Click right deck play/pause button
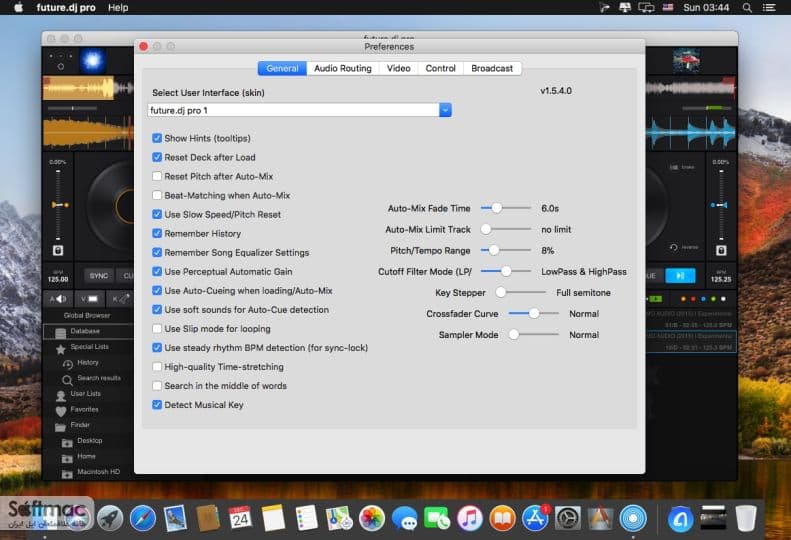Image resolution: width=791 pixels, height=540 pixels. [680, 276]
